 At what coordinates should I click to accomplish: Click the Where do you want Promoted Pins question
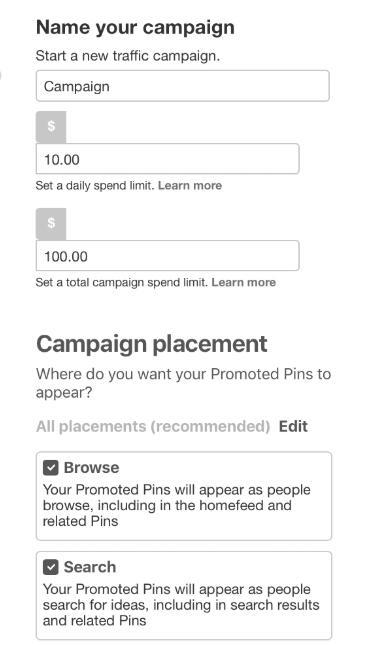pyautogui.click(x=183, y=383)
